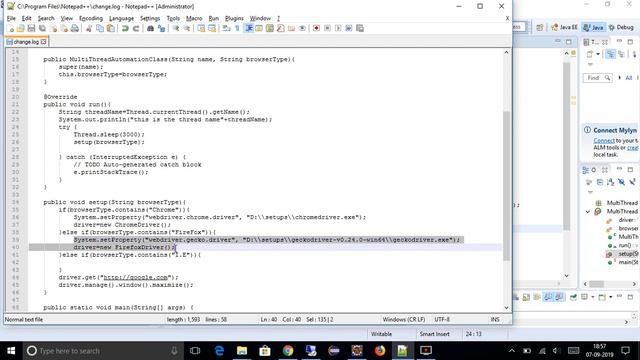Play back recorded macro icon
The height and width of the screenshot is (360, 640).
[x=338, y=29]
